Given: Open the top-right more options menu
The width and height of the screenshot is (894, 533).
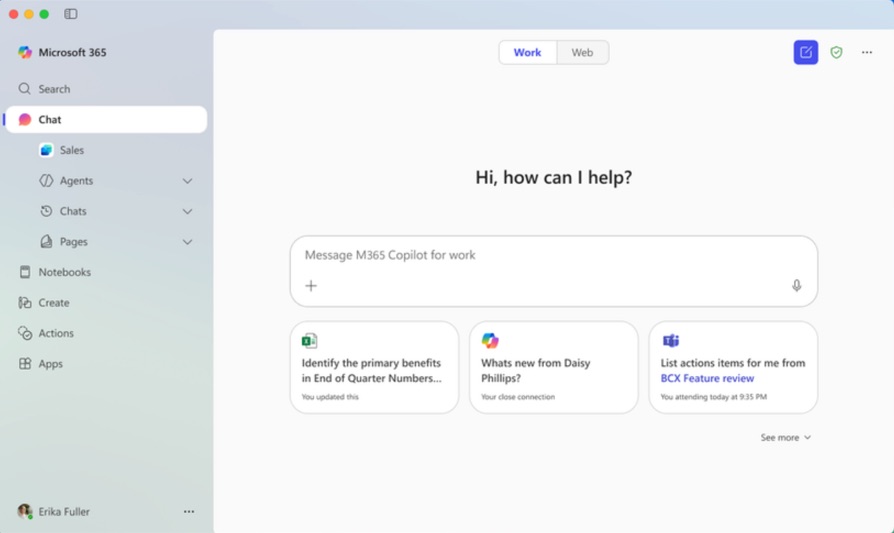Looking at the screenshot, I should pos(867,52).
